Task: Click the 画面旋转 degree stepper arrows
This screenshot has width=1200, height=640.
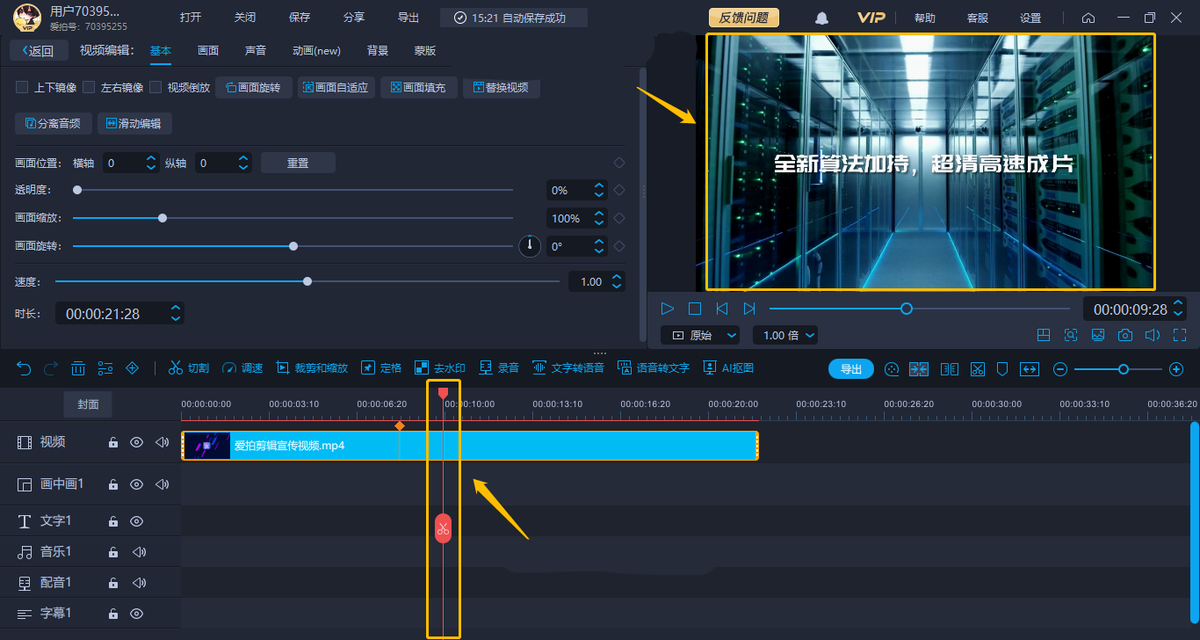Action: tap(599, 246)
